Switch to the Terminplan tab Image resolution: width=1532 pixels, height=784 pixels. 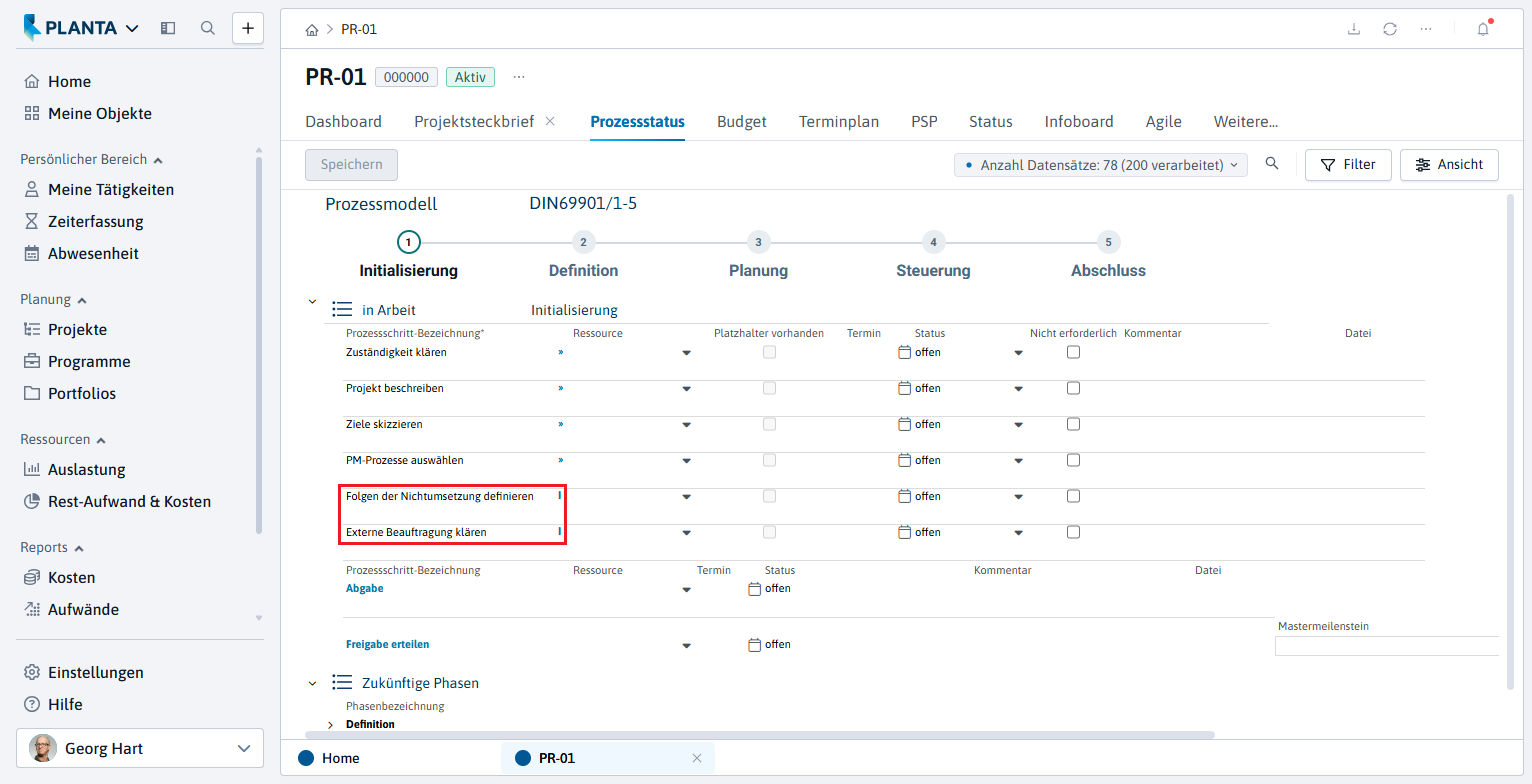(x=839, y=122)
